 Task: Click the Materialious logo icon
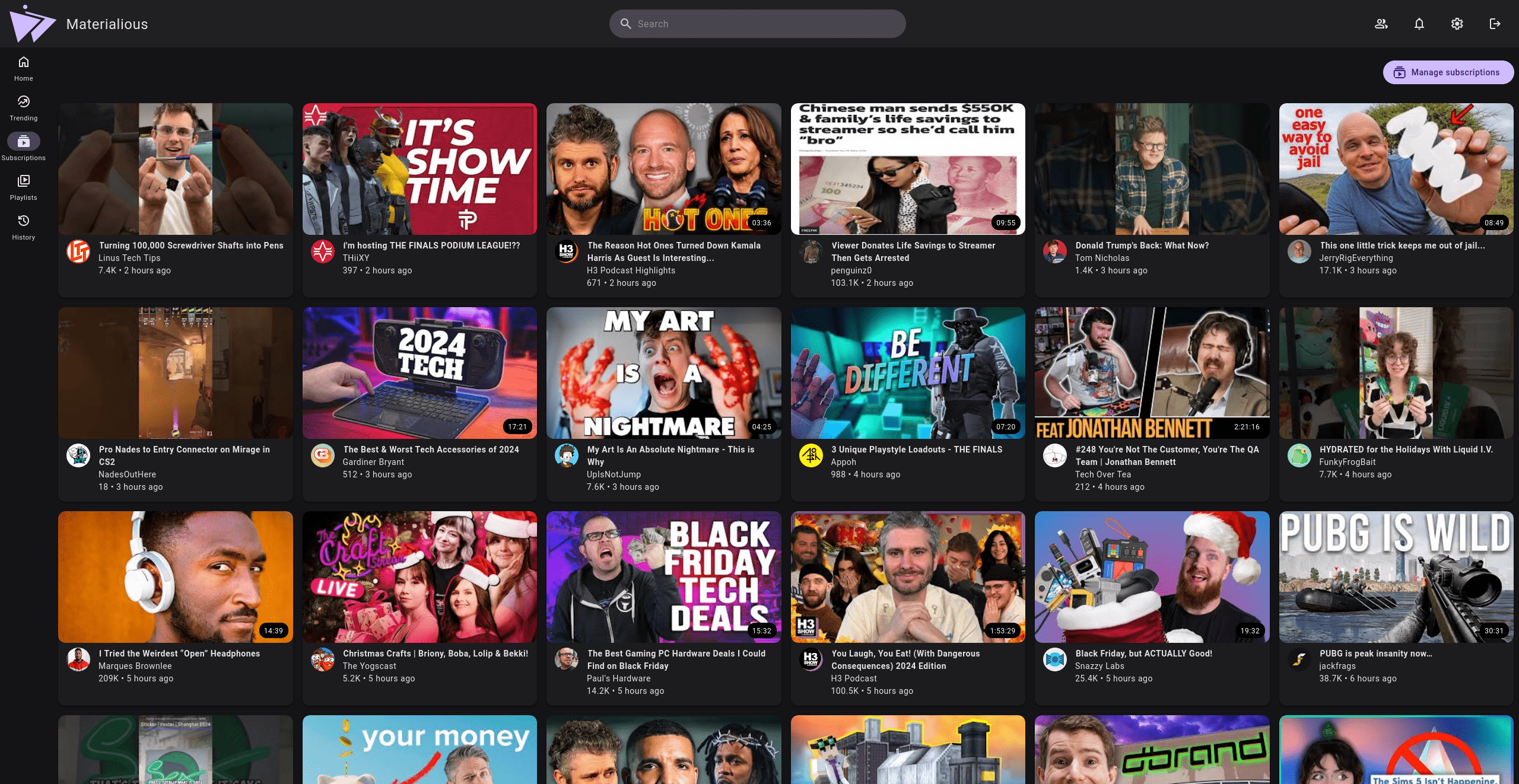32,24
